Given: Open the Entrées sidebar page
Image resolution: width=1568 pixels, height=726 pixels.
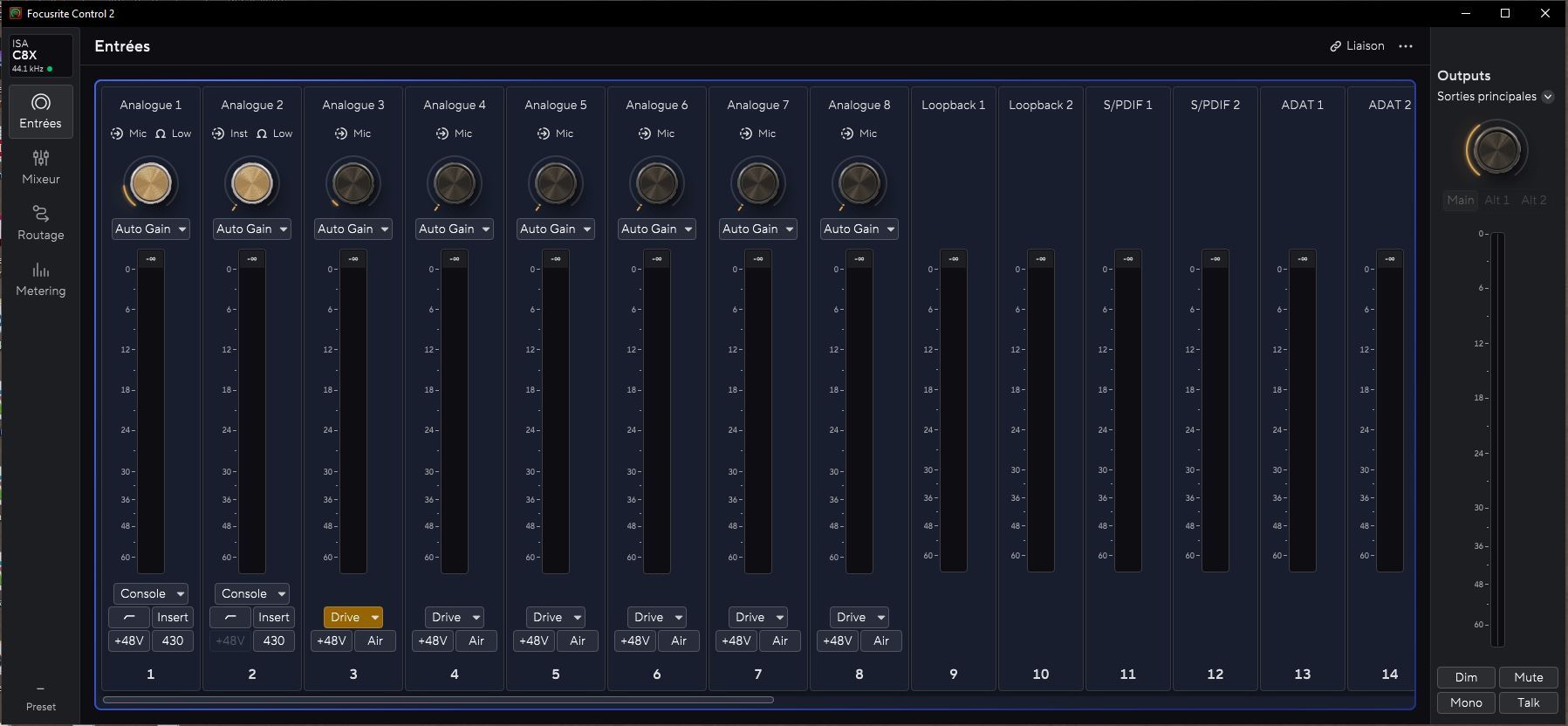Looking at the screenshot, I should tap(41, 112).
